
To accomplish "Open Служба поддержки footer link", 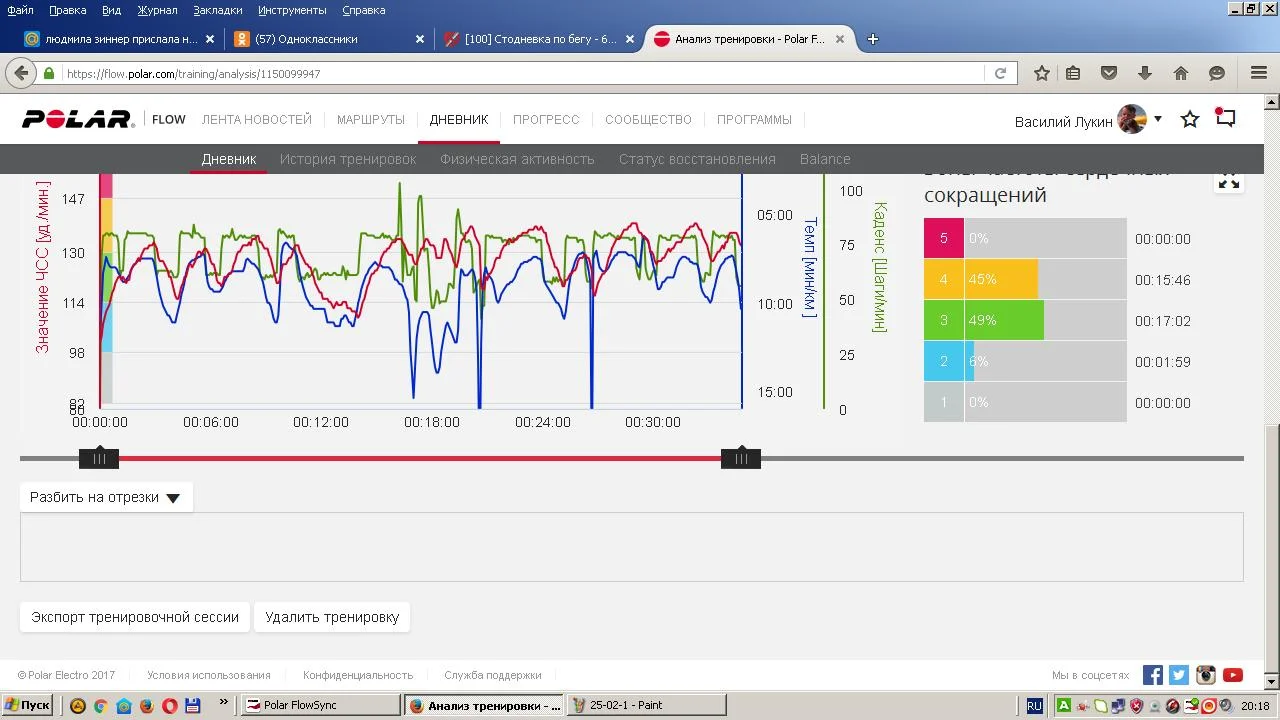I will 493,675.
